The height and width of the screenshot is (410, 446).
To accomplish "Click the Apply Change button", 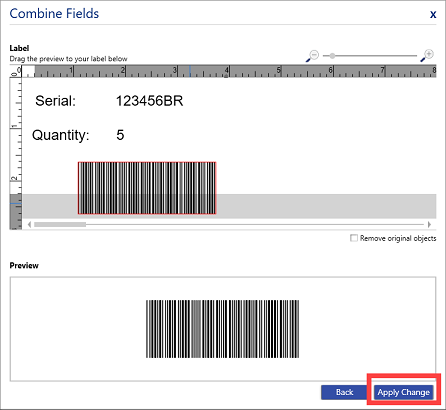I will click(x=404, y=392).
